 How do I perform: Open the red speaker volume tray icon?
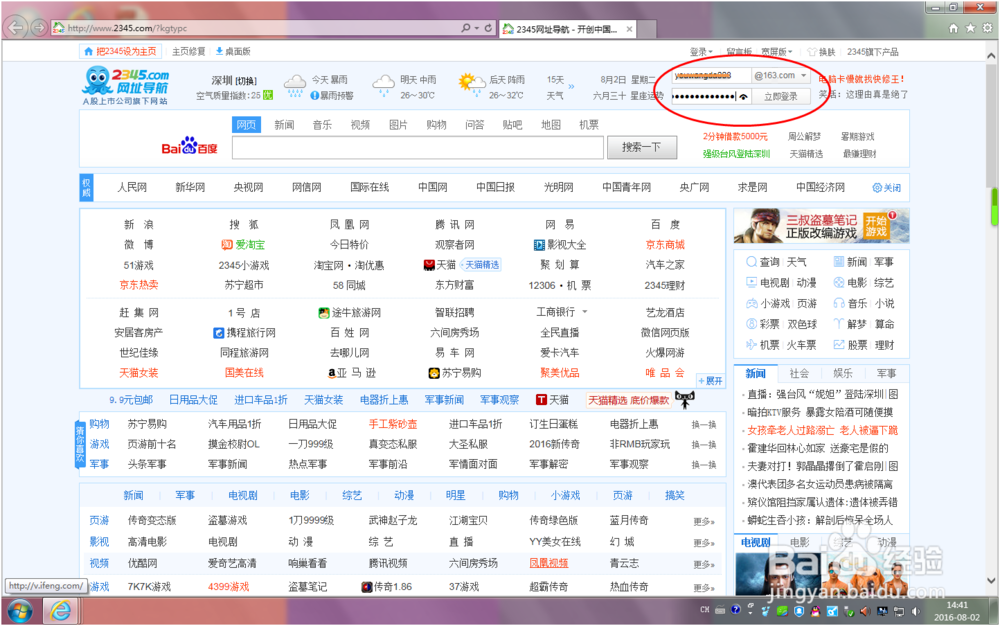click(x=865, y=611)
